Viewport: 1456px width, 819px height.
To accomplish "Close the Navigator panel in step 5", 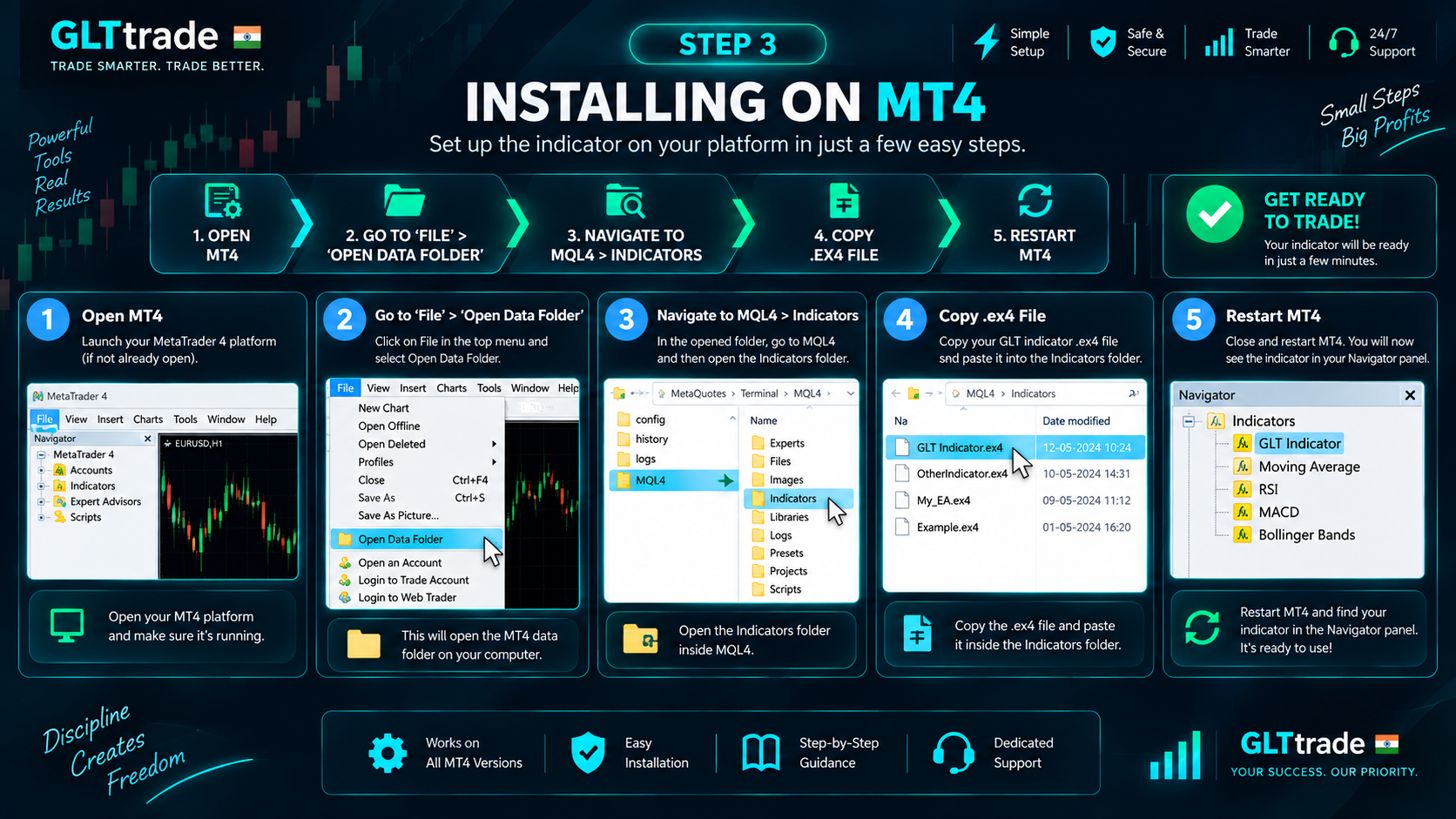I will point(1410,395).
